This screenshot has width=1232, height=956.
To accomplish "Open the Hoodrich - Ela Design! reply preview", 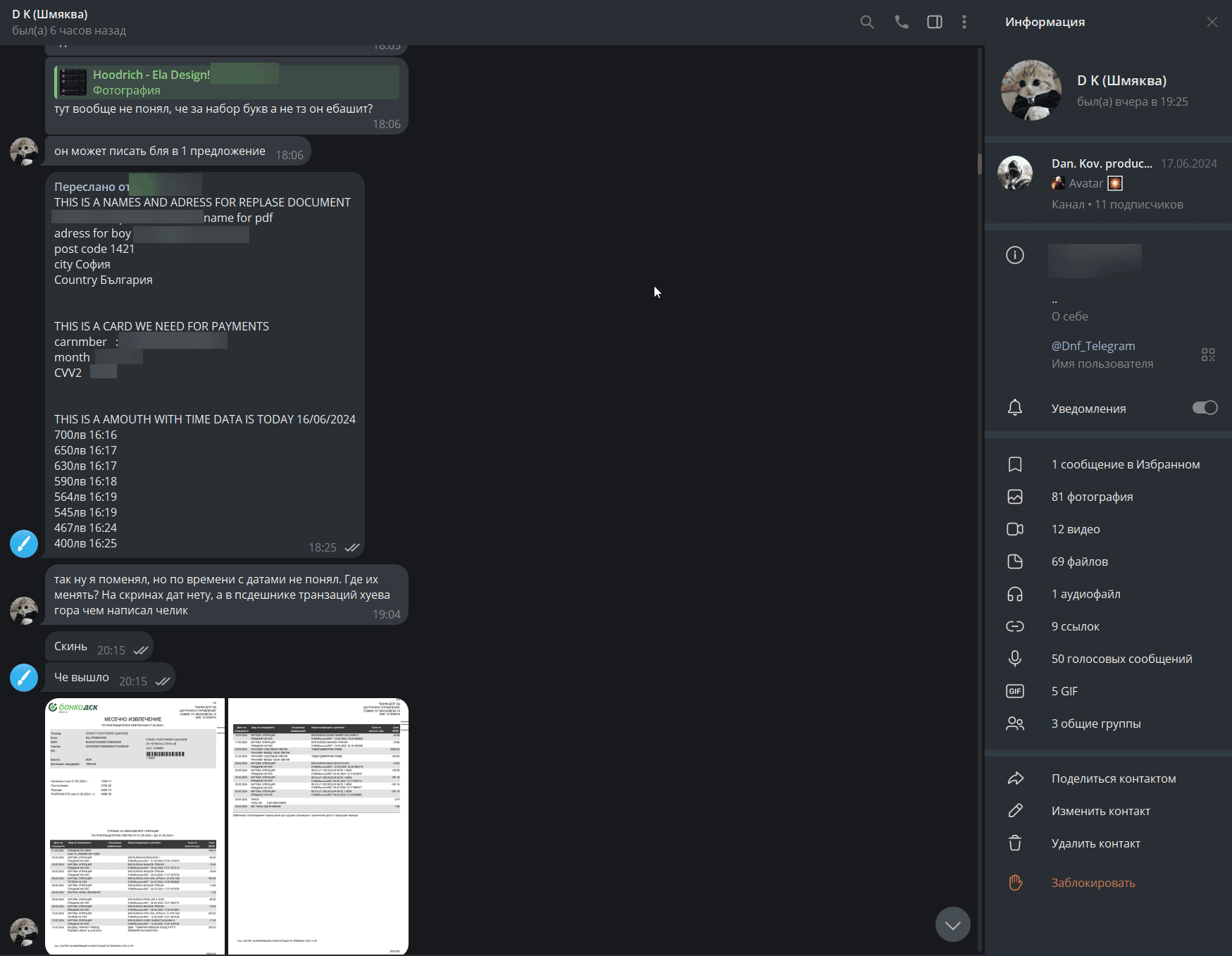I will [227, 82].
